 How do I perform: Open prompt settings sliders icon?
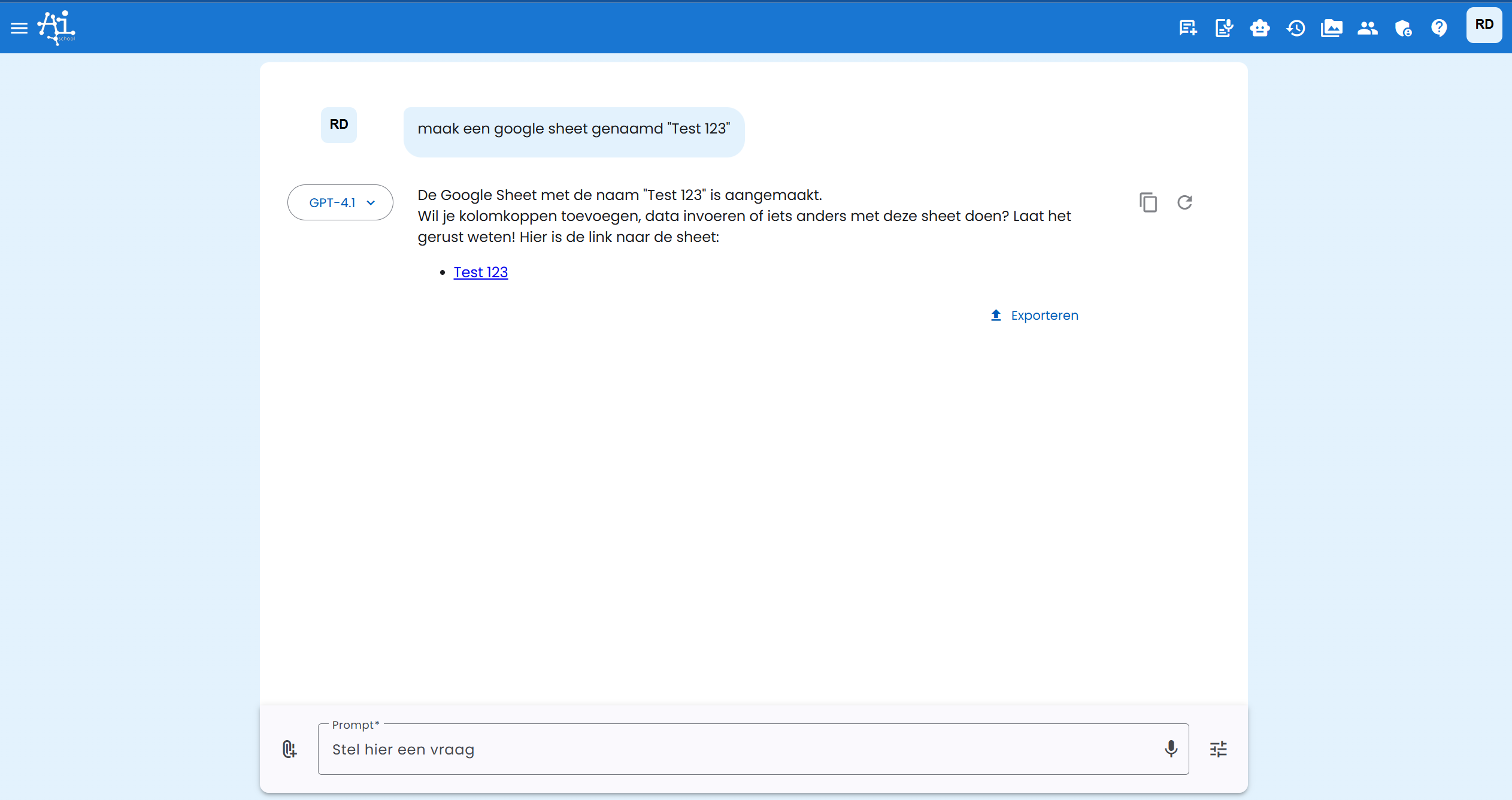[x=1218, y=749]
